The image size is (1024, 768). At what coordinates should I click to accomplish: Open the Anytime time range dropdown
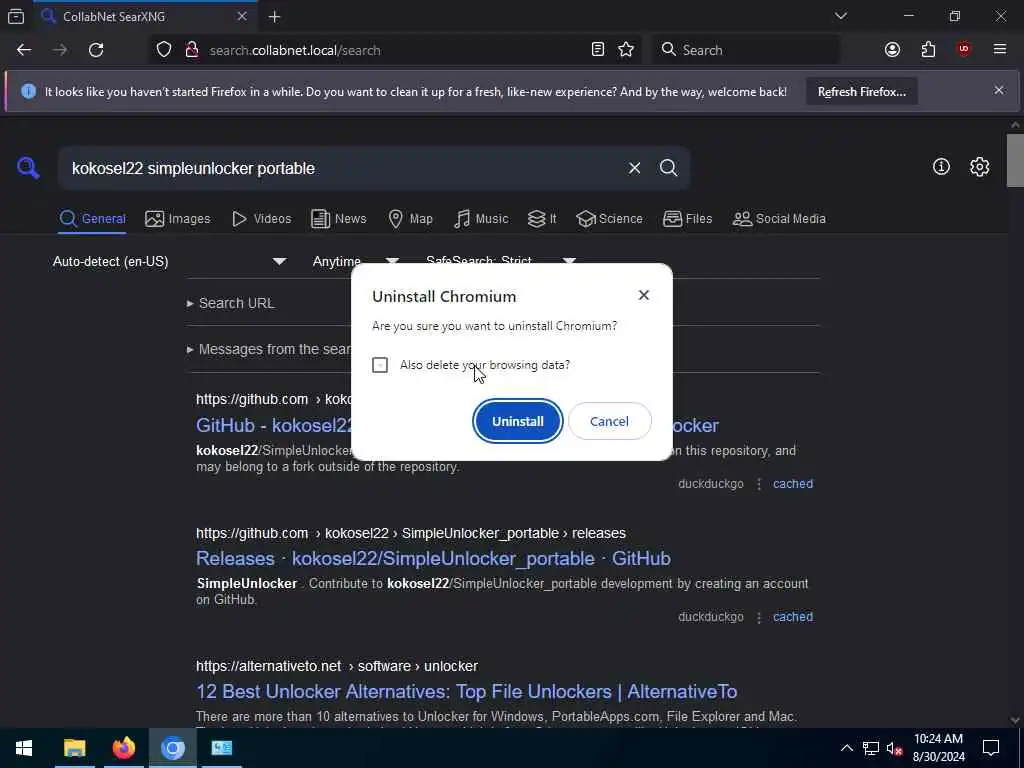click(356, 261)
